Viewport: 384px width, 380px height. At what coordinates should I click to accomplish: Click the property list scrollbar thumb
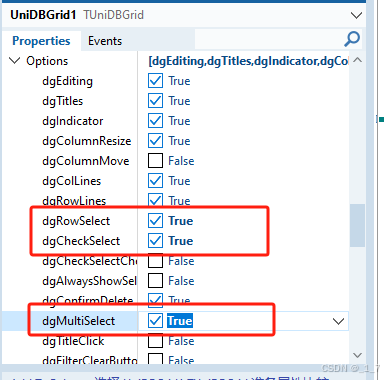click(x=357, y=225)
